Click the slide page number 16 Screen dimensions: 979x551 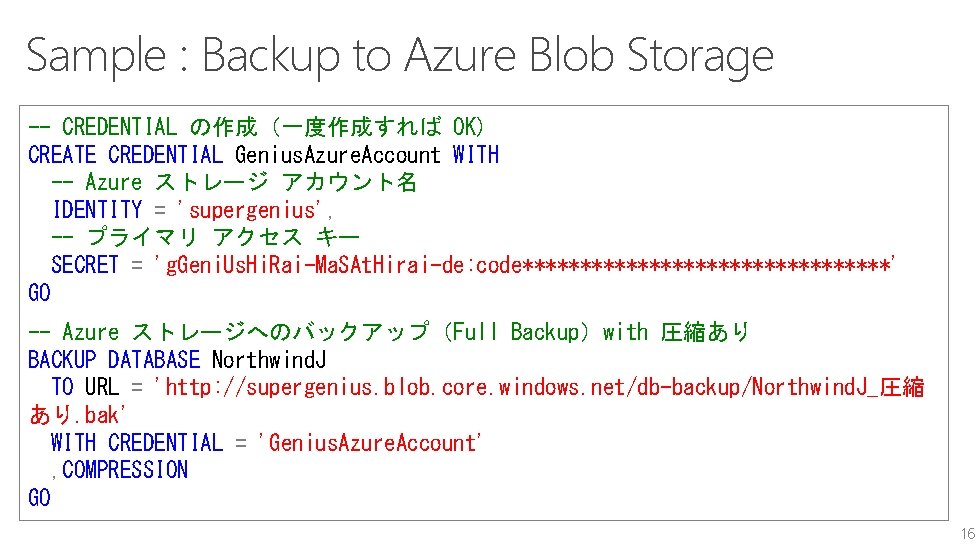tap(966, 534)
